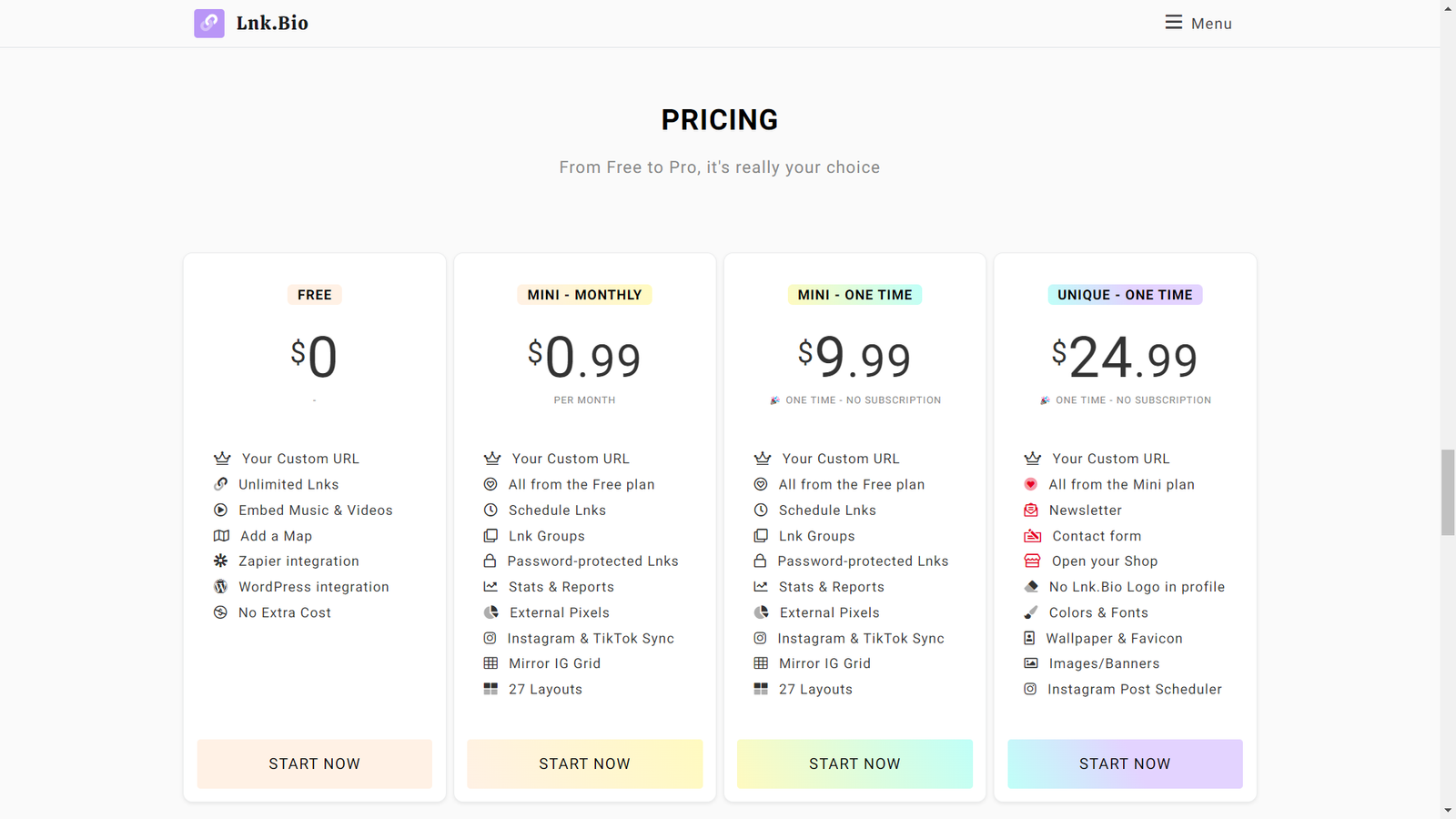The image size is (1456, 819).
Task: Click 'All from the Mini plan' text
Action: click(x=1121, y=484)
